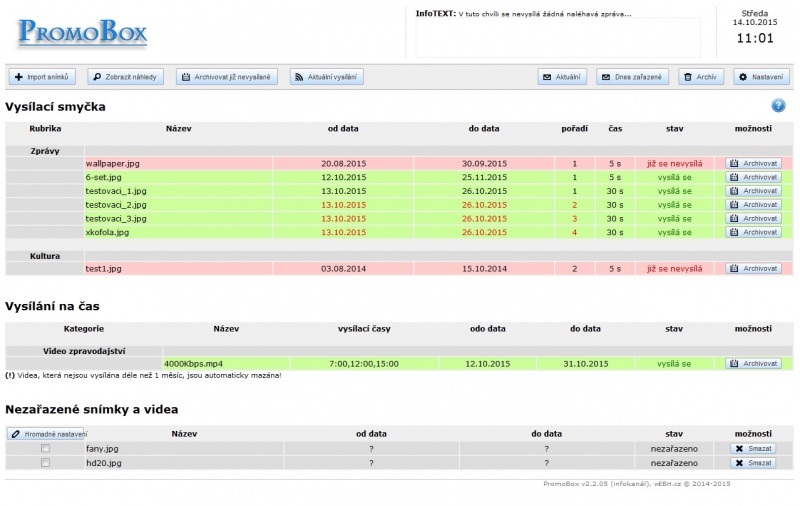Tick the checkbox for fany.jpg
Image resolution: width=800 pixels, height=506 pixels.
(45, 448)
